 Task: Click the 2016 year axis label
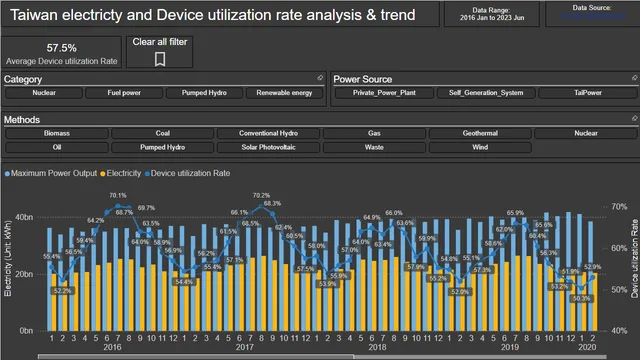(112, 347)
